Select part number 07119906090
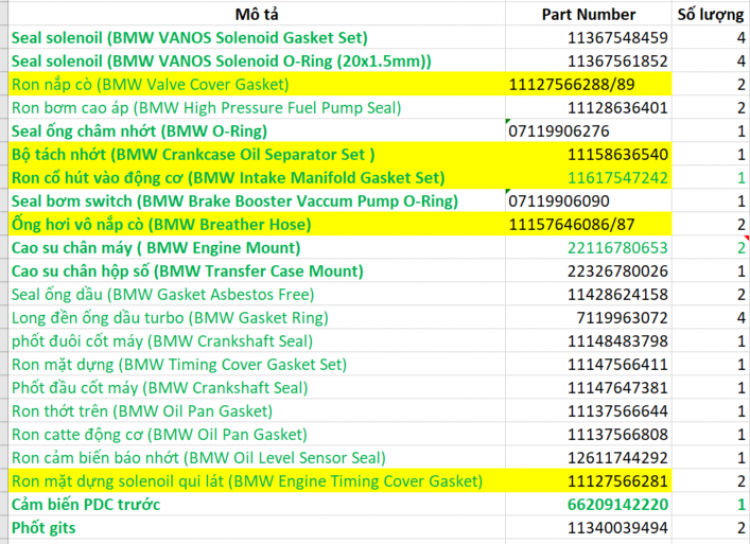Image resolution: width=750 pixels, height=544 pixels. [x=588, y=201]
